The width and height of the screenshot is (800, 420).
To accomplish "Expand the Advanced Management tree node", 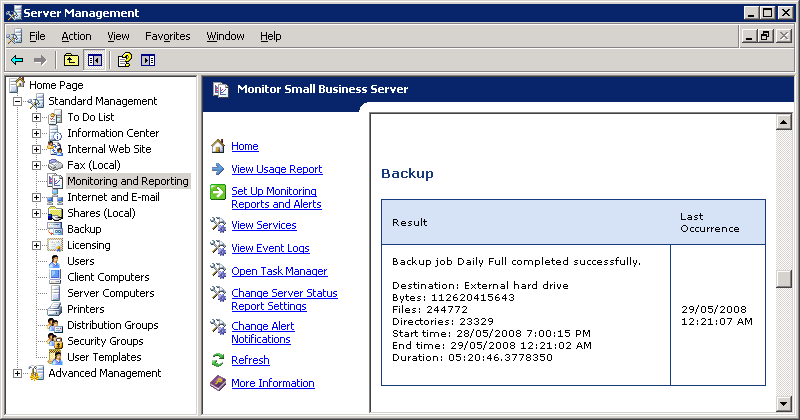I will 17,373.
